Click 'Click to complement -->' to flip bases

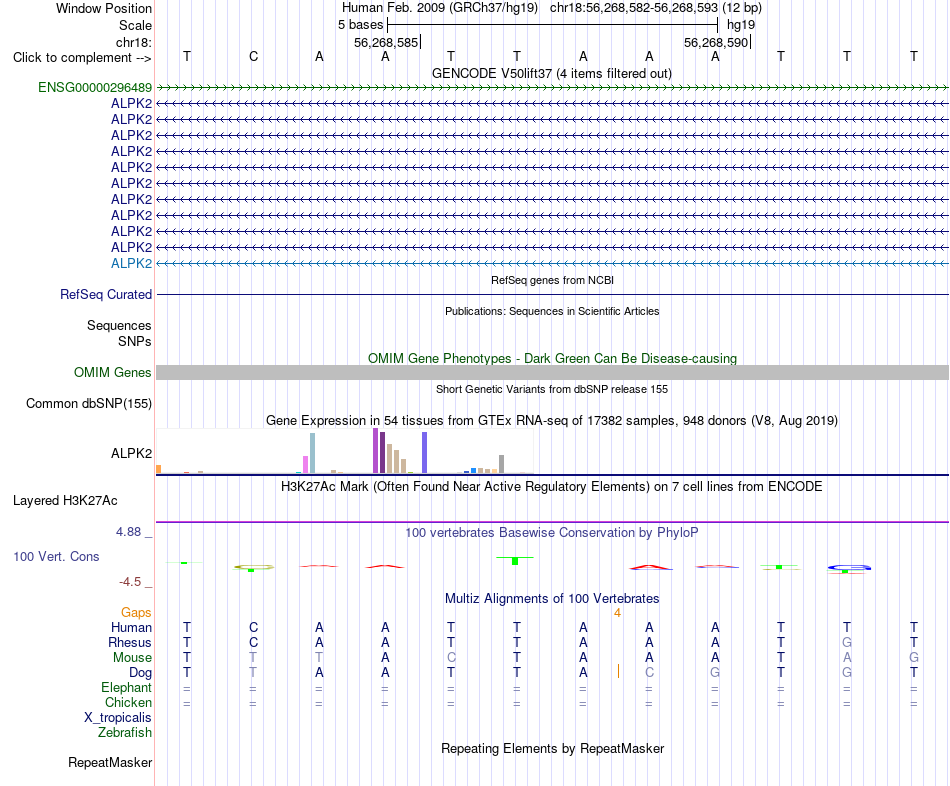point(82,58)
